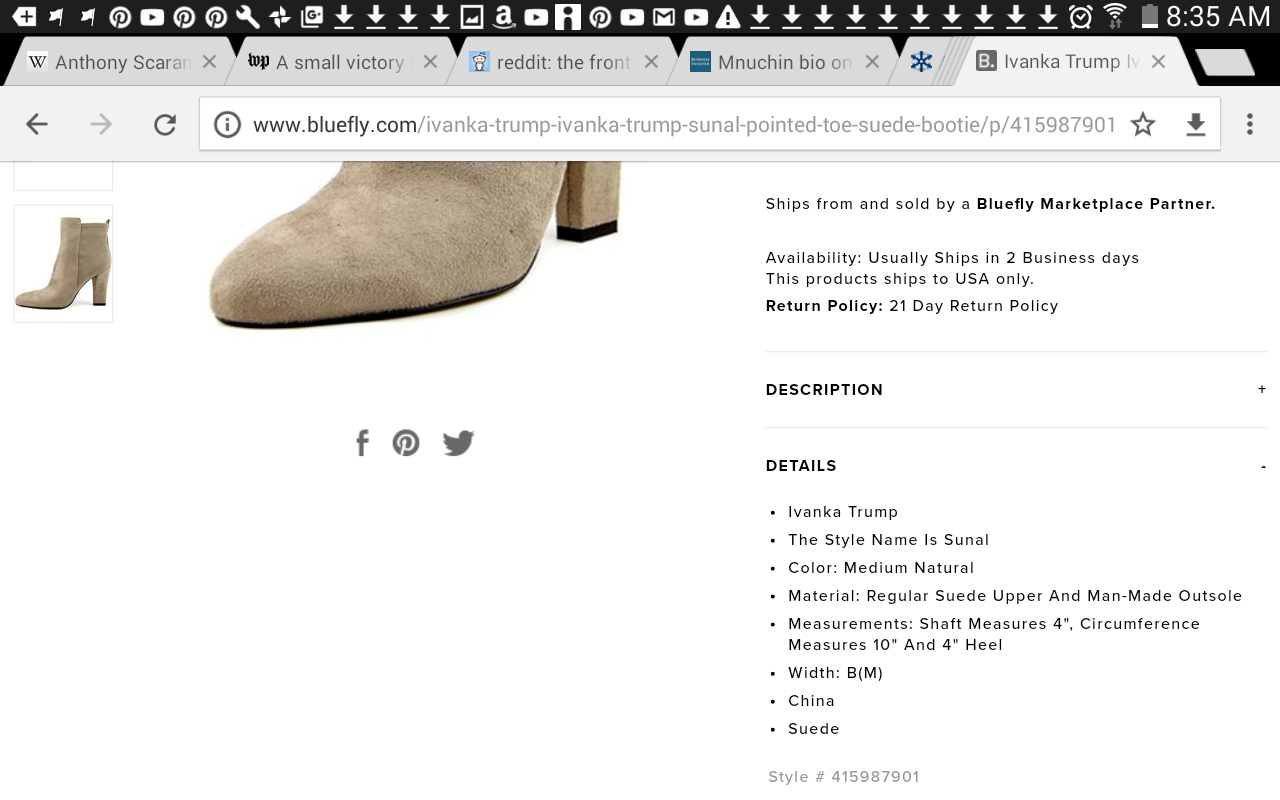The height and width of the screenshot is (800, 1280).
Task: Expand the DESCRIPTION section
Action: [x=1016, y=390]
